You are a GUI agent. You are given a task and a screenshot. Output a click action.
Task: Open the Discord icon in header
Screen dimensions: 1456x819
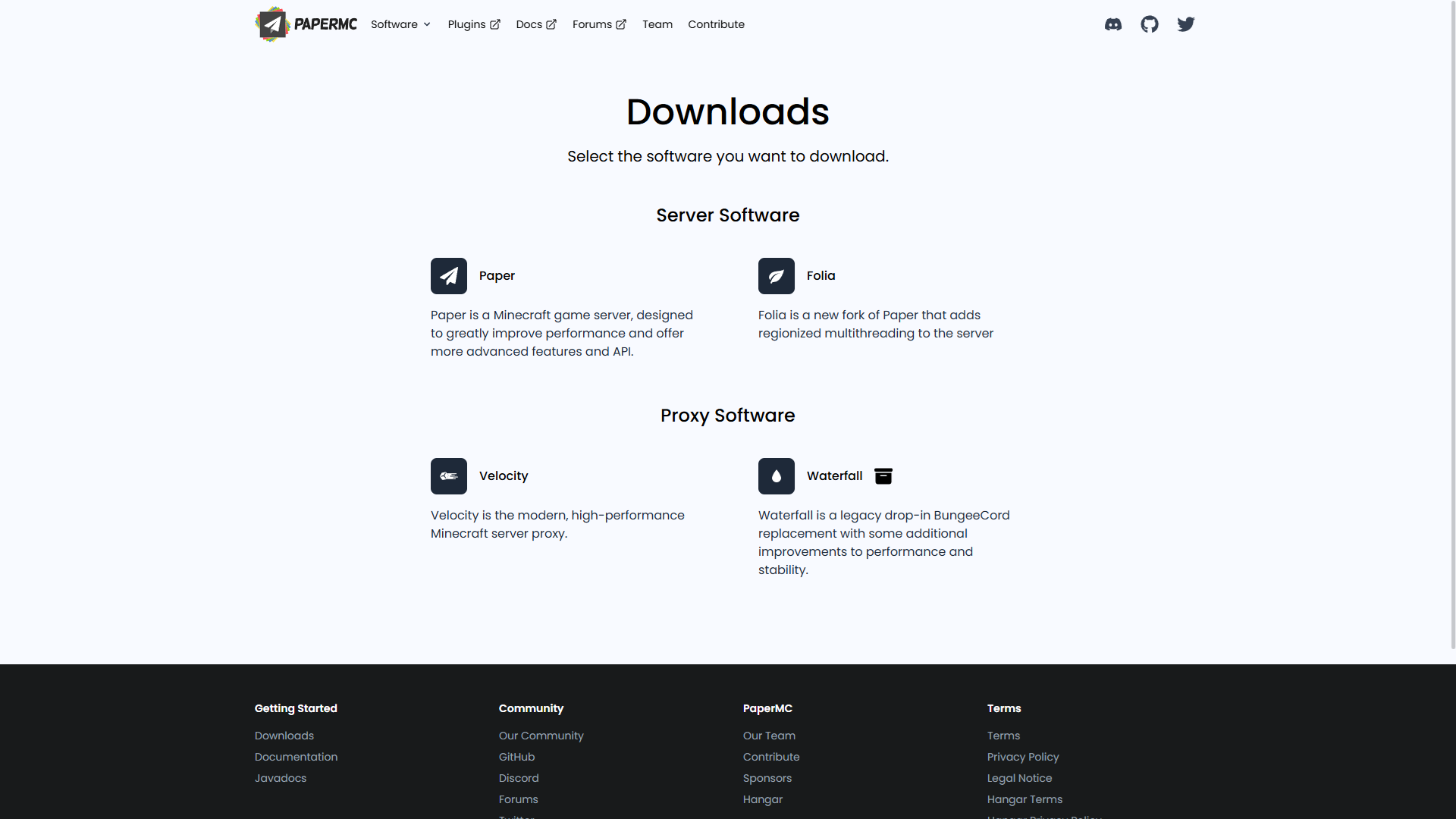point(1113,24)
